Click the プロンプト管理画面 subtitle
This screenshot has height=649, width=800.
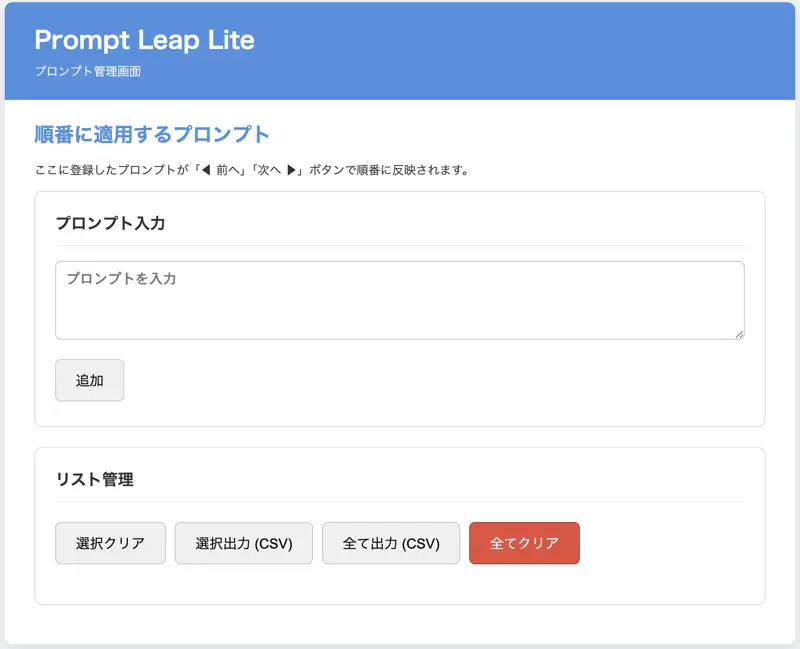[88, 72]
